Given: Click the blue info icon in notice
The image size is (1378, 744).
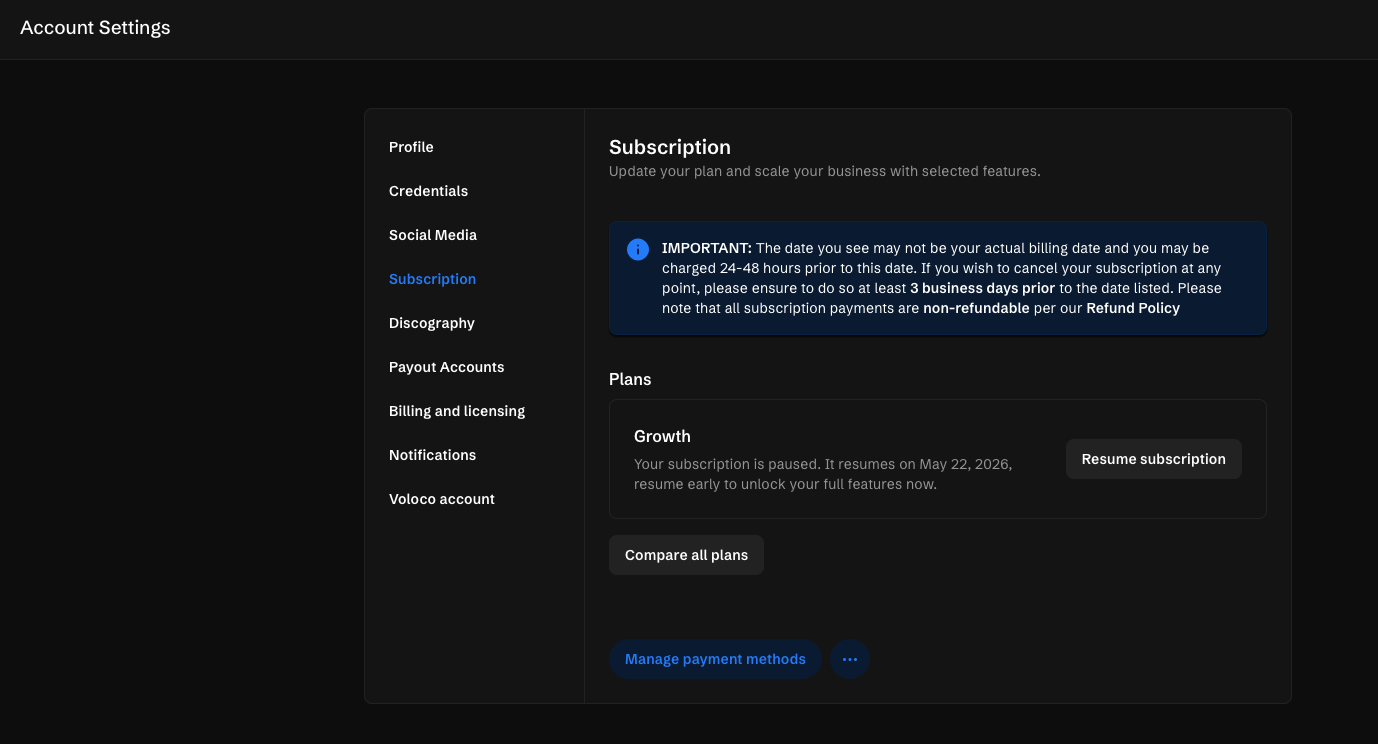Looking at the screenshot, I should pos(638,249).
